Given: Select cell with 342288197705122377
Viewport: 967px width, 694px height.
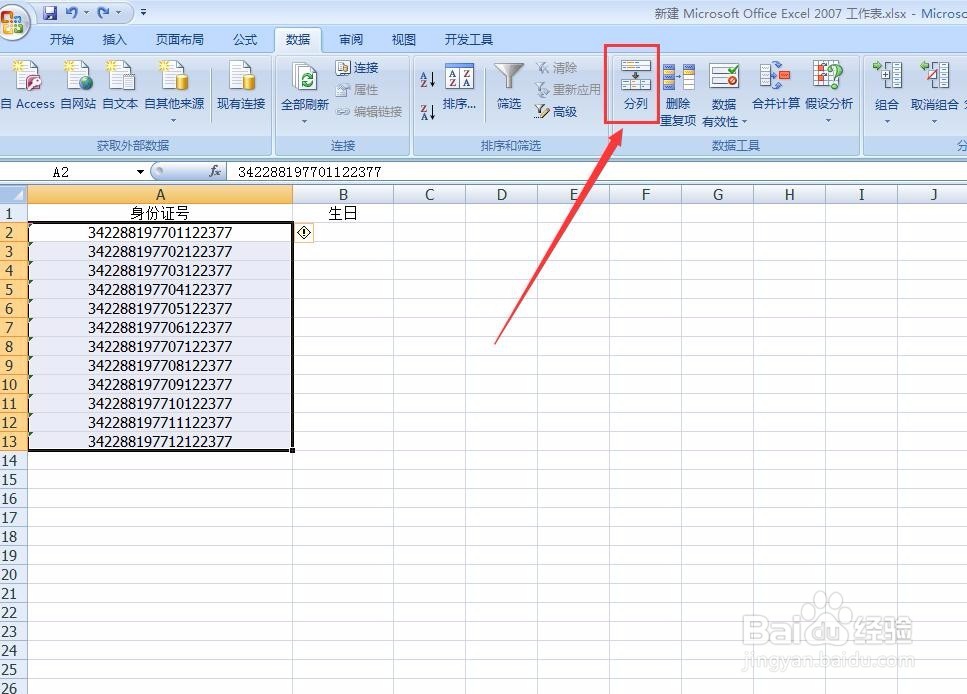Looking at the screenshot, I should coord(160,308).
